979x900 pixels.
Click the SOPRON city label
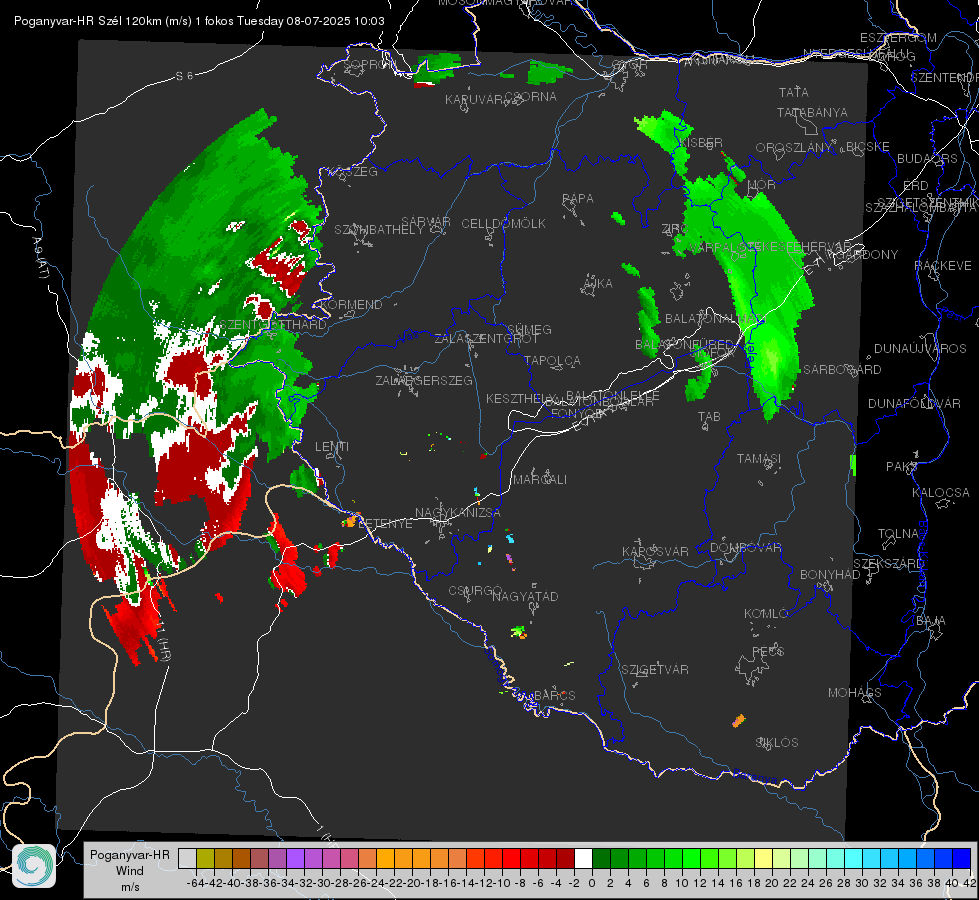[369, 64]
